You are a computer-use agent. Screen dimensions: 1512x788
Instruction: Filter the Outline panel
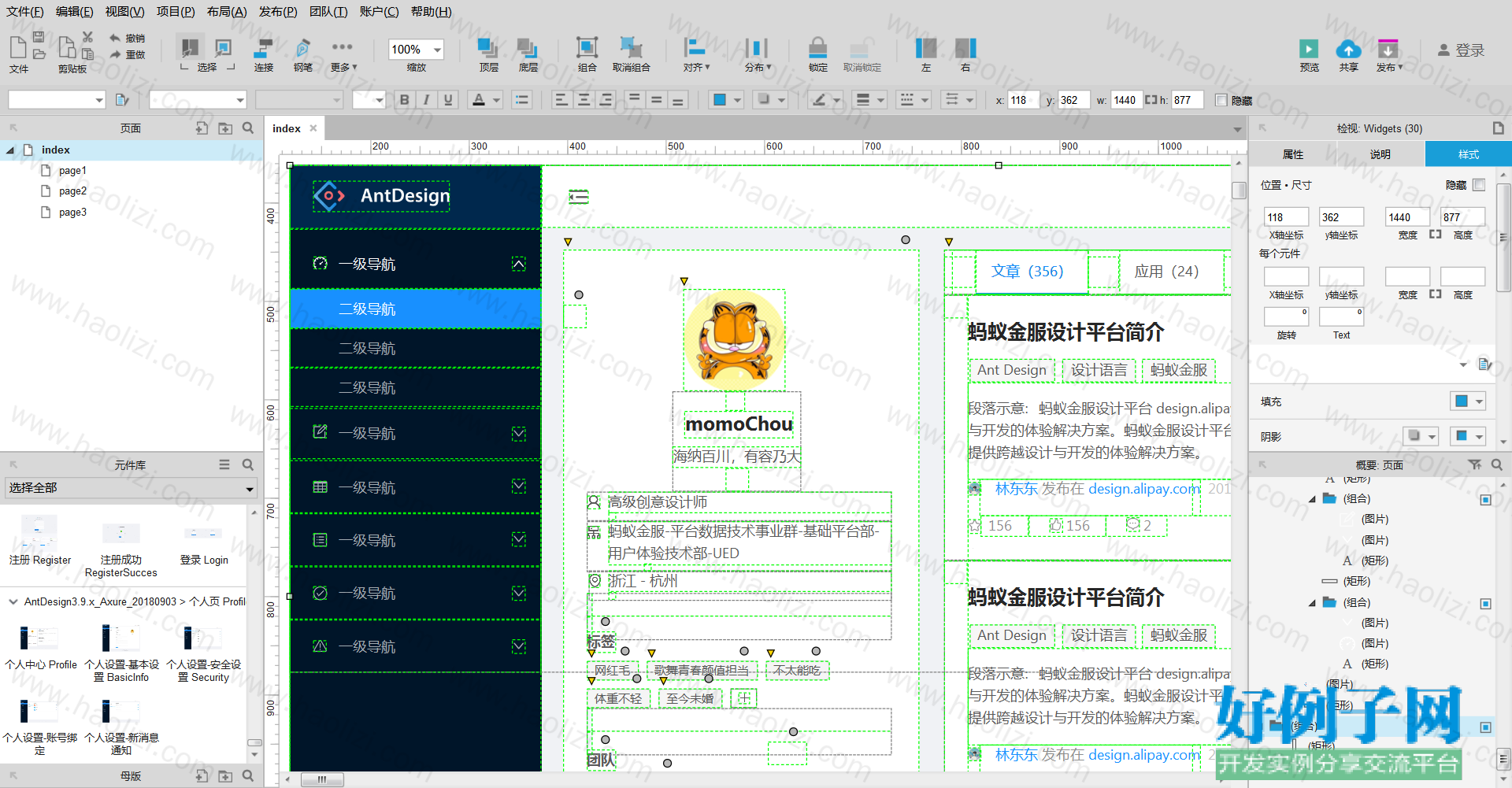(x=1475, y=464)
